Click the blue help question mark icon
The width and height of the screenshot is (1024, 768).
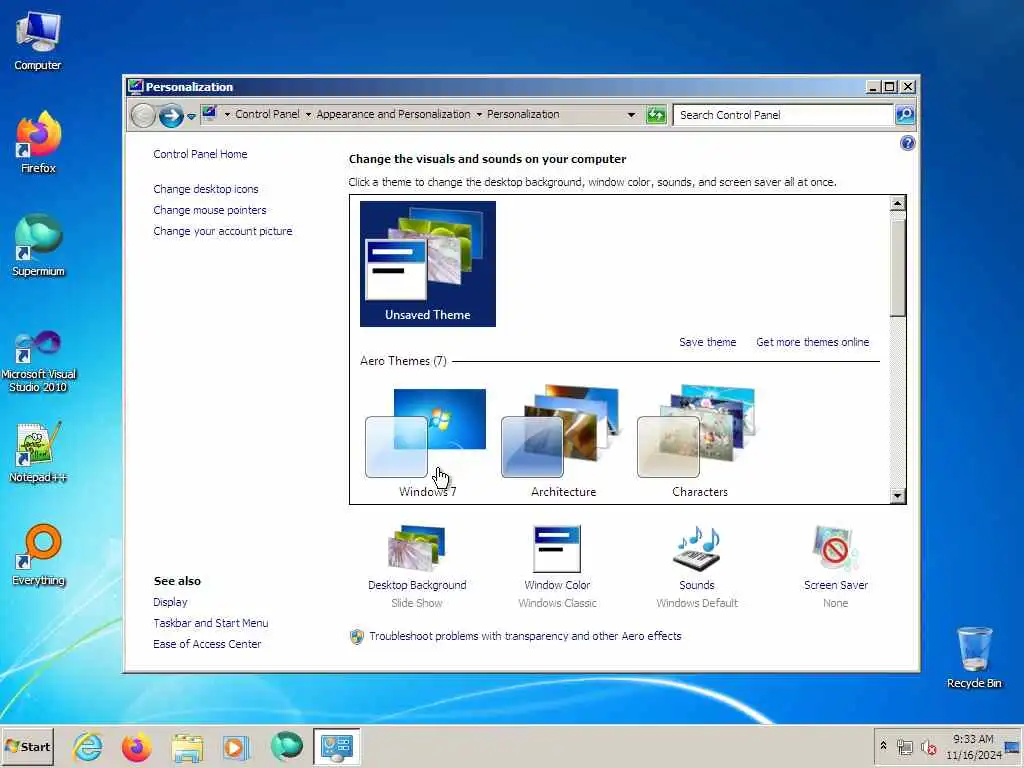907,144
